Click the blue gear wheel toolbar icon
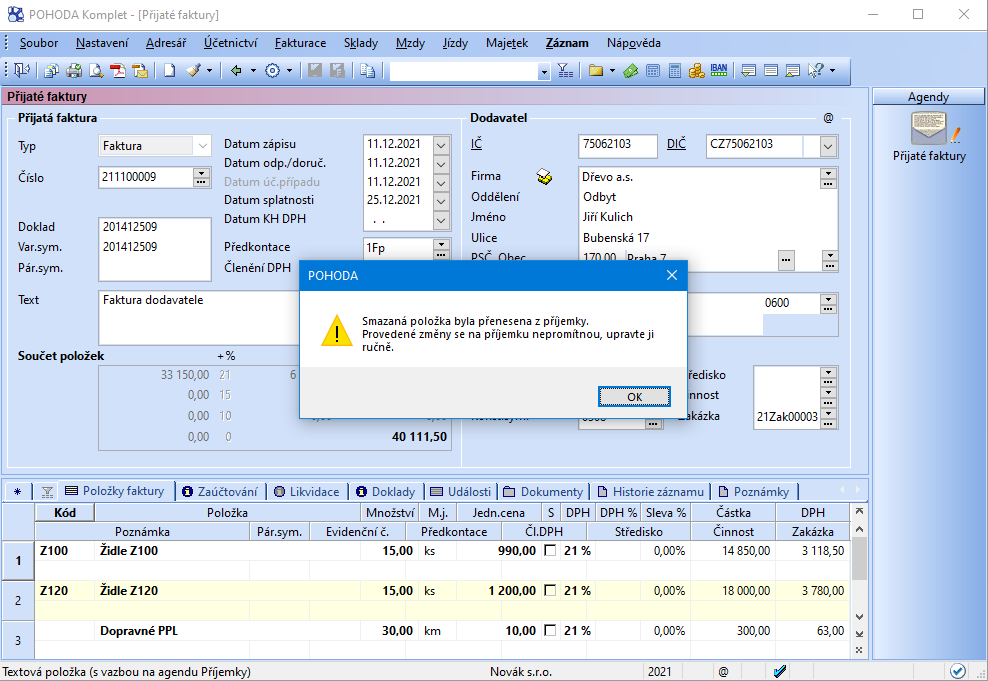This screenshot has height=681, width=988. tap(272, 71)
